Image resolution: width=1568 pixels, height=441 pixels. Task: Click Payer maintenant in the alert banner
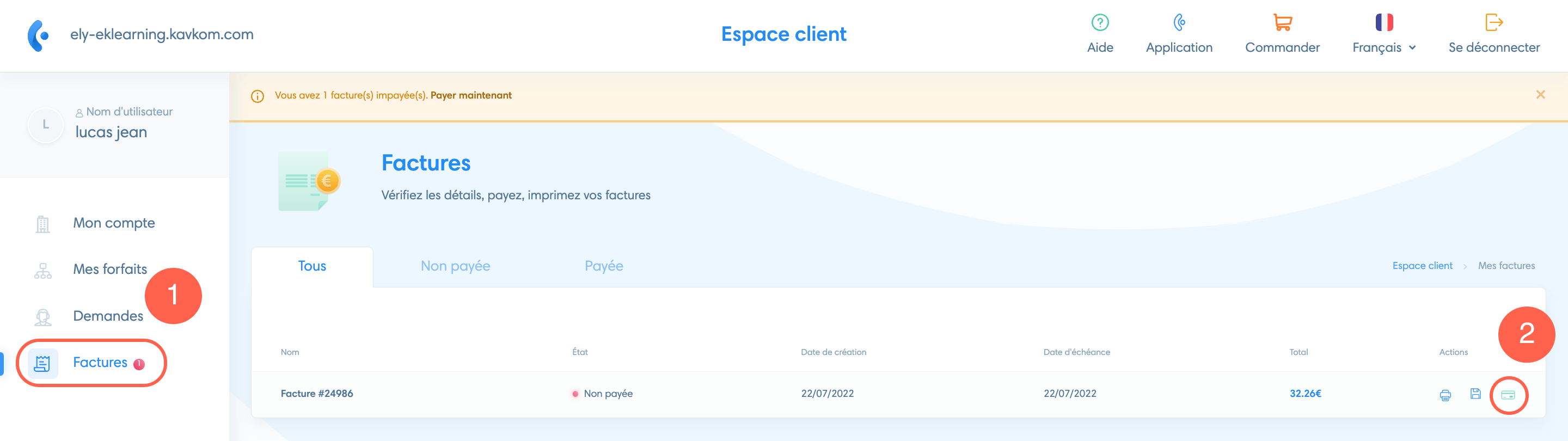click(470, 95)
